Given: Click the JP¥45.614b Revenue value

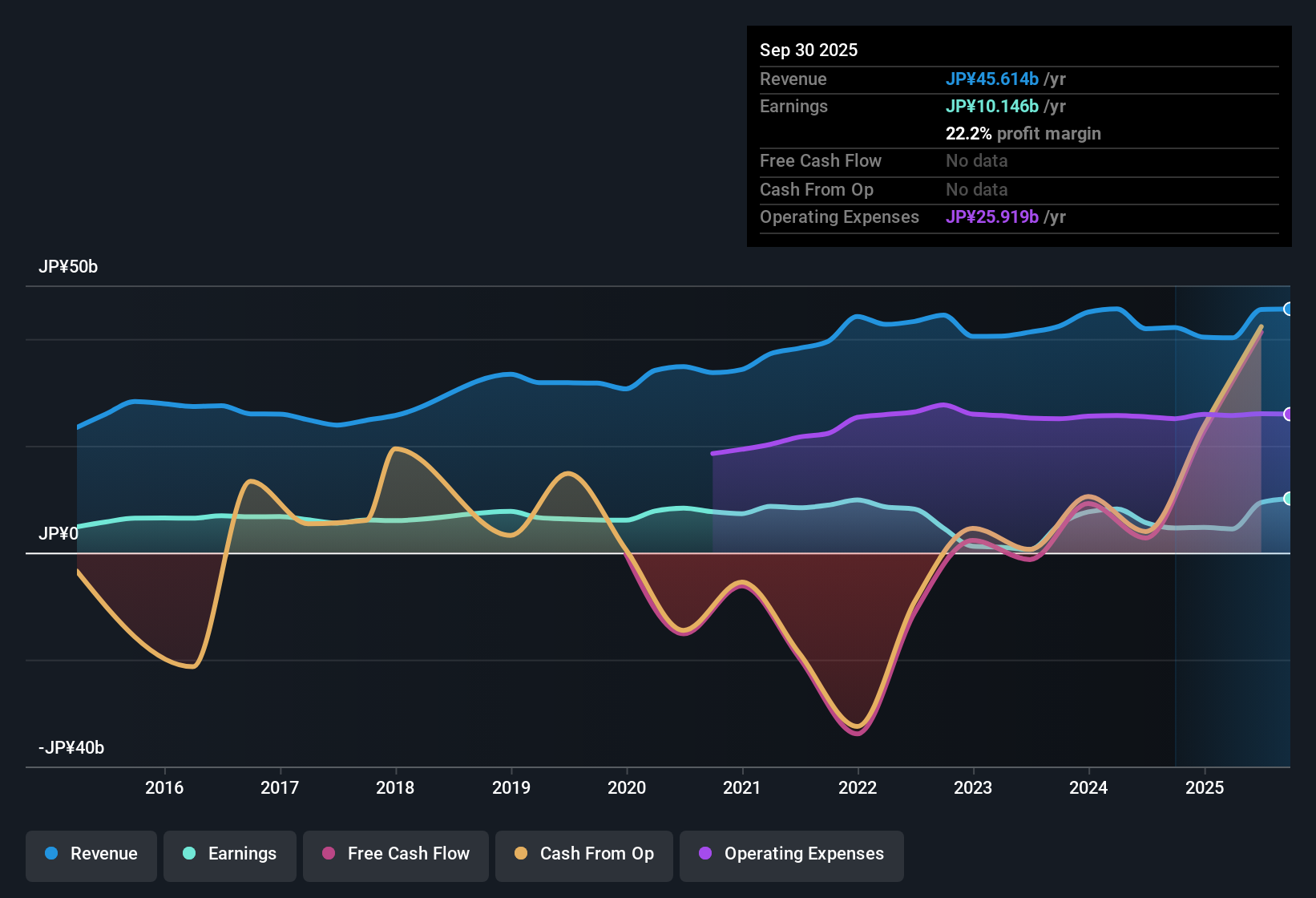Looking at the screenshot, I should point(992,79).
